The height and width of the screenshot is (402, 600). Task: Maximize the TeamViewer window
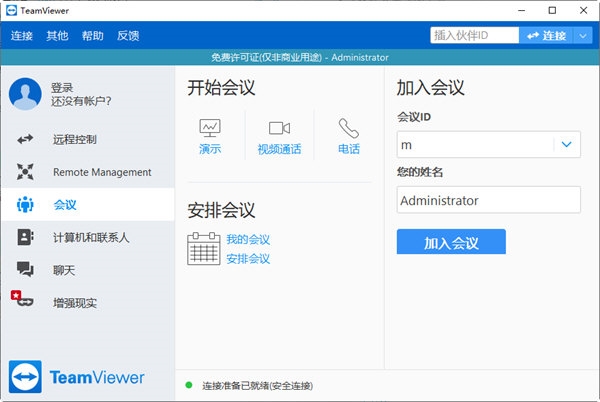click(552, 10)
